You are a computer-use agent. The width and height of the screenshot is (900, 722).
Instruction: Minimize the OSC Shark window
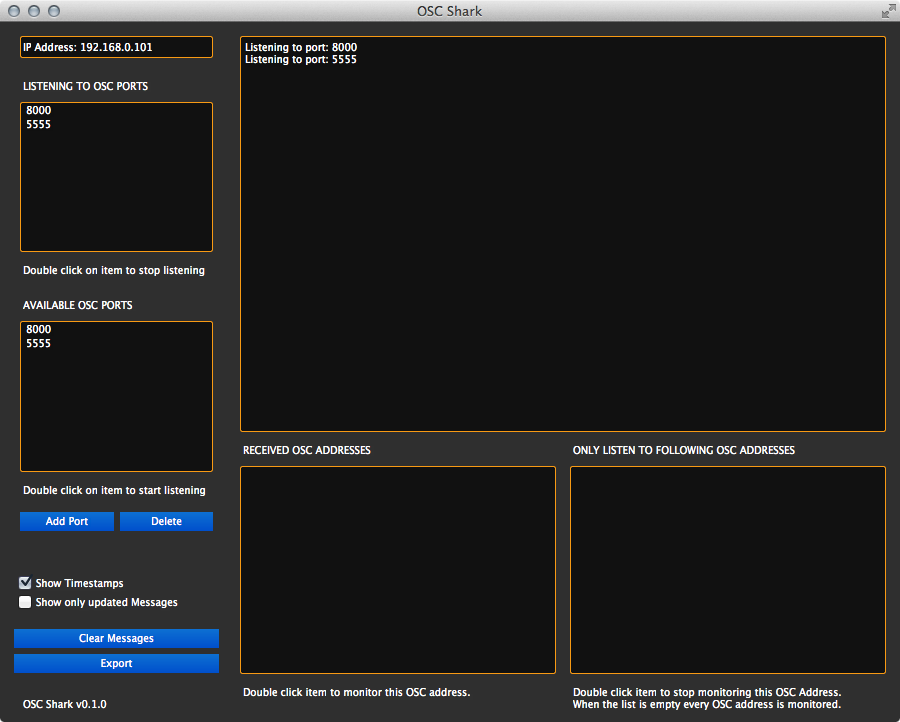34,11
